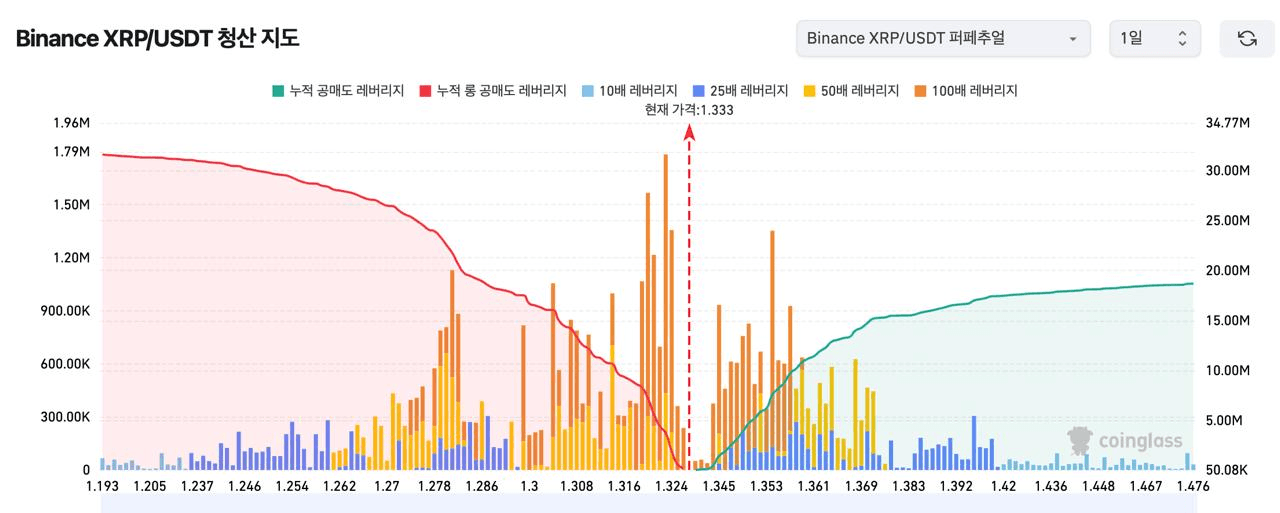This screenshot has height=513, width=1280.
Task: Click the orange 100배 레버리지 swatch
Action: coord(920,91)
